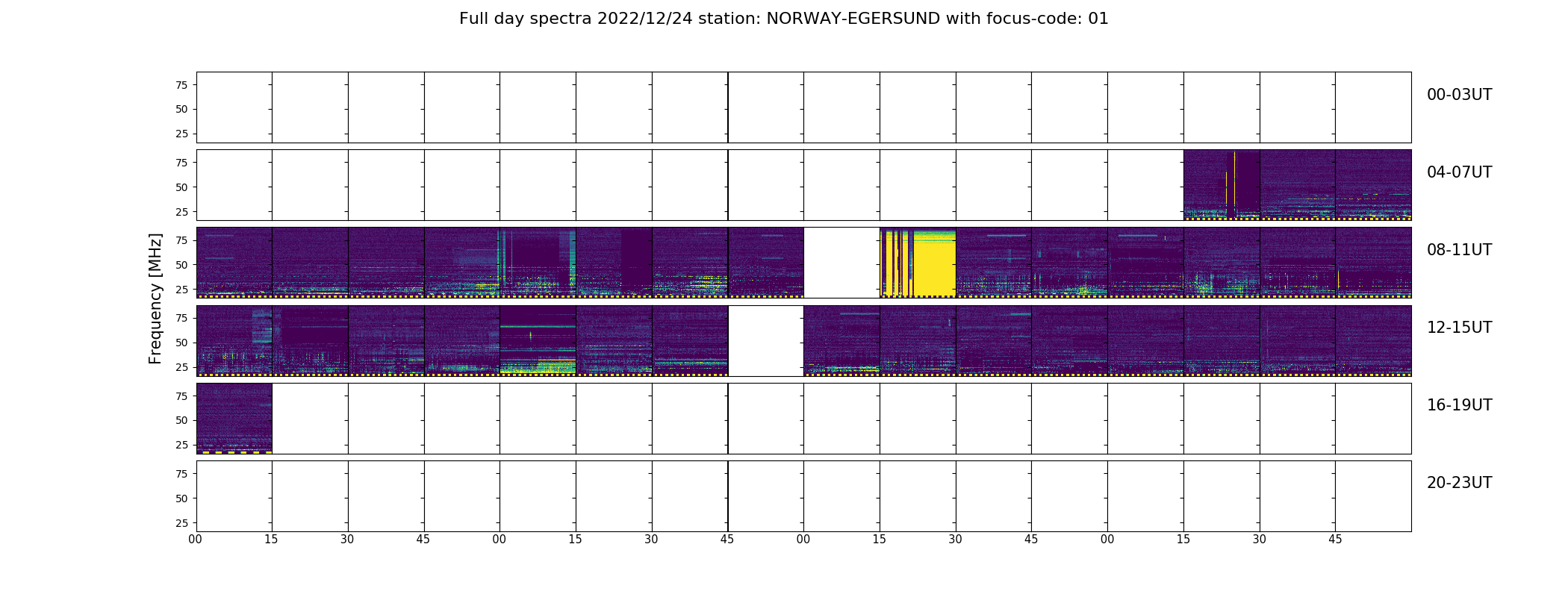The image size is (1568, 597).
Task: Click y-tick '50' of the 16-19UT row
Action: [181, 420]
